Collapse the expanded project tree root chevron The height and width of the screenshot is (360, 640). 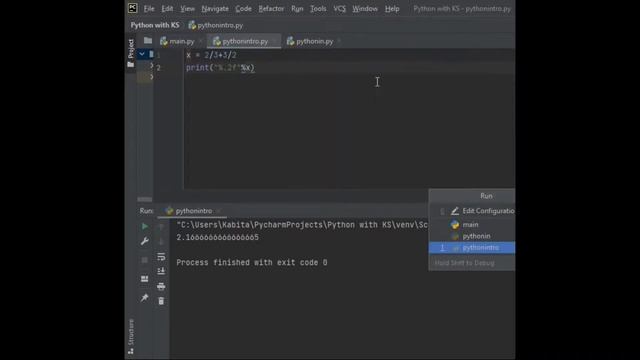(x=142, y=54)
